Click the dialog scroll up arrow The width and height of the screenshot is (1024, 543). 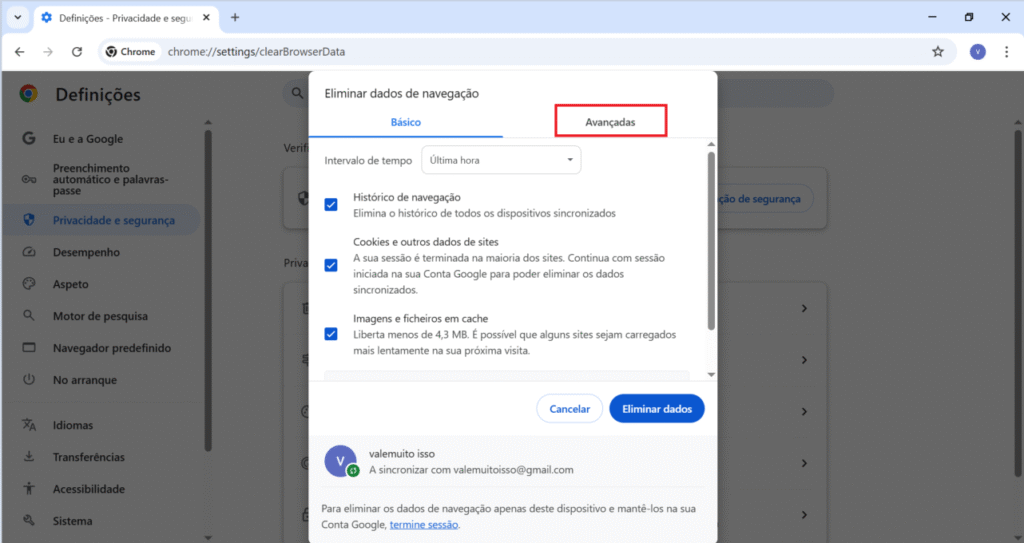(x=711, y=144)
